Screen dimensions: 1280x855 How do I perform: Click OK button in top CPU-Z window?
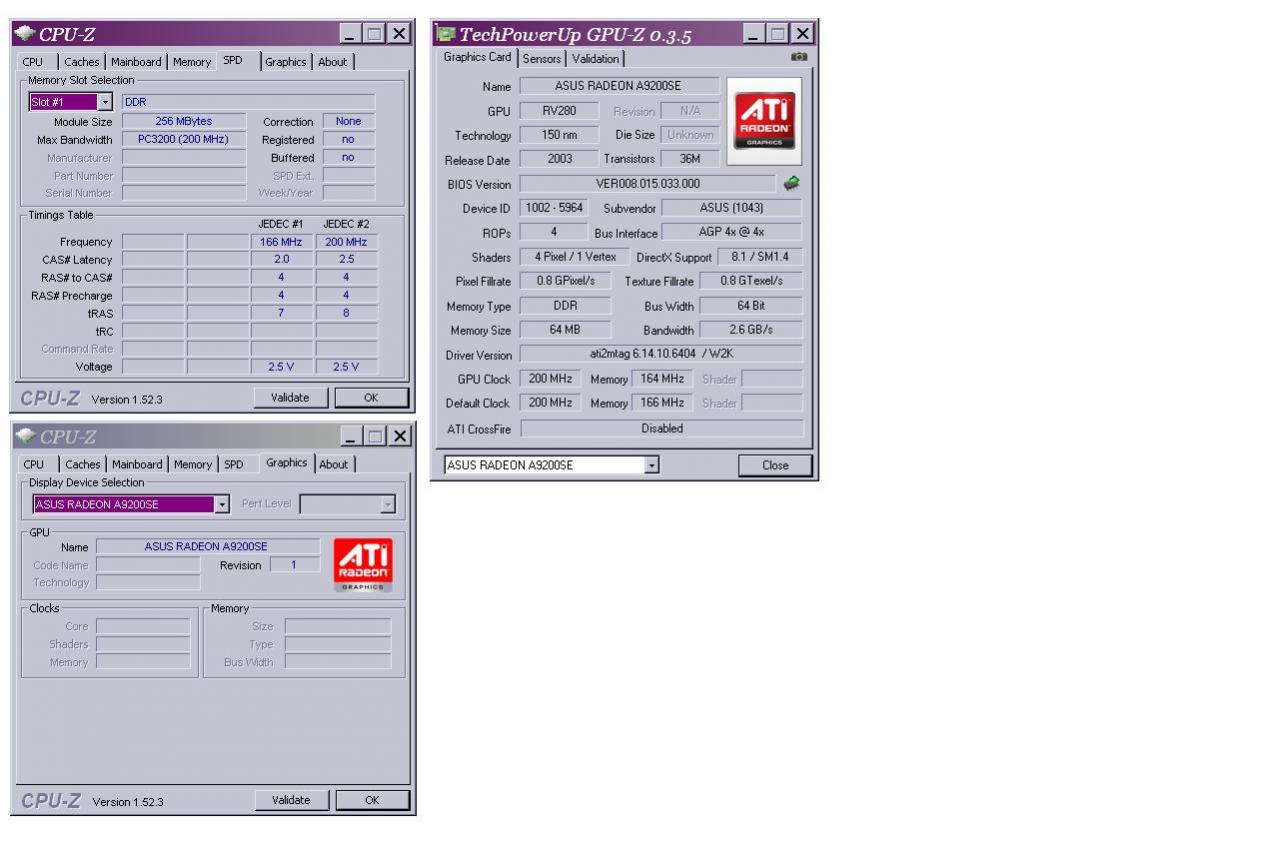point(371,398)
